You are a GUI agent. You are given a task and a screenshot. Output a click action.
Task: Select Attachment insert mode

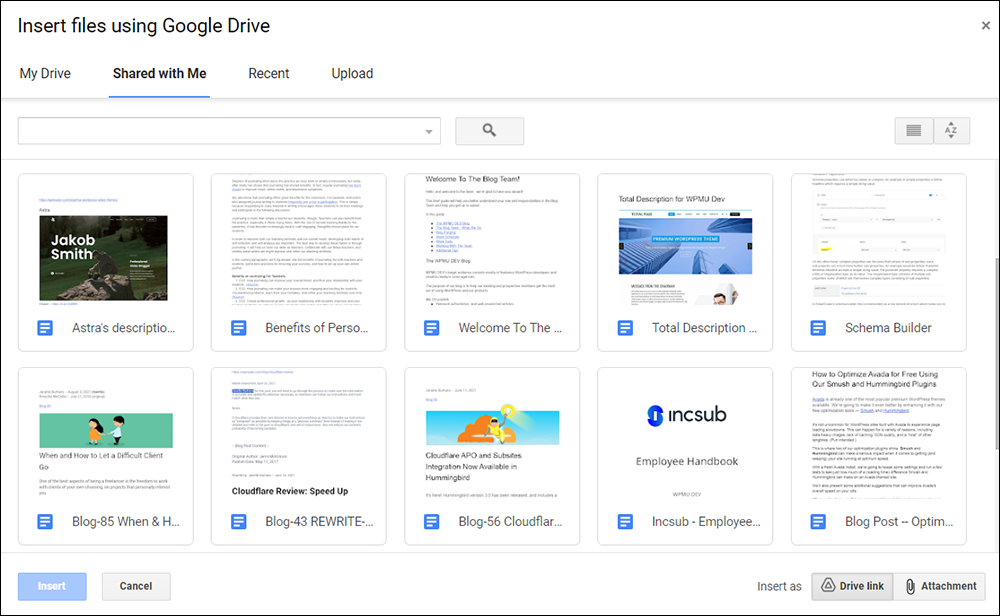[x=939, y=586]
